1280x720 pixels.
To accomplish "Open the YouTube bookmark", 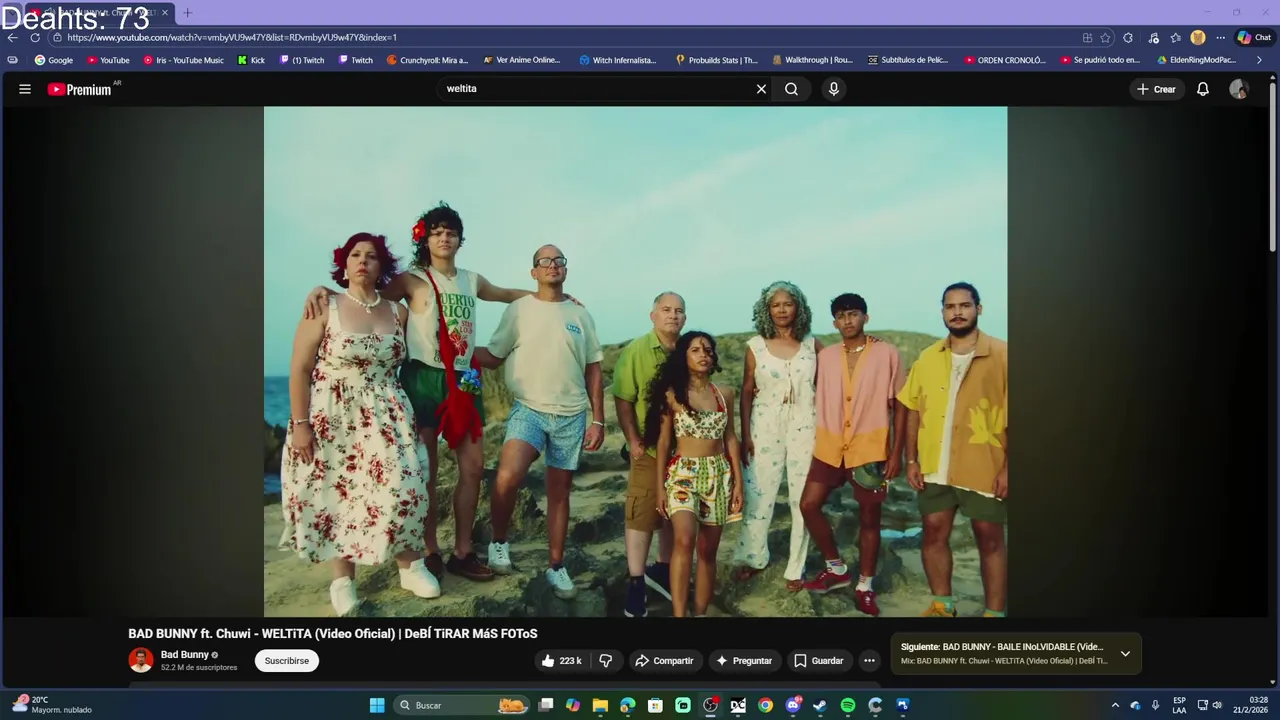I will pos(108,60).
